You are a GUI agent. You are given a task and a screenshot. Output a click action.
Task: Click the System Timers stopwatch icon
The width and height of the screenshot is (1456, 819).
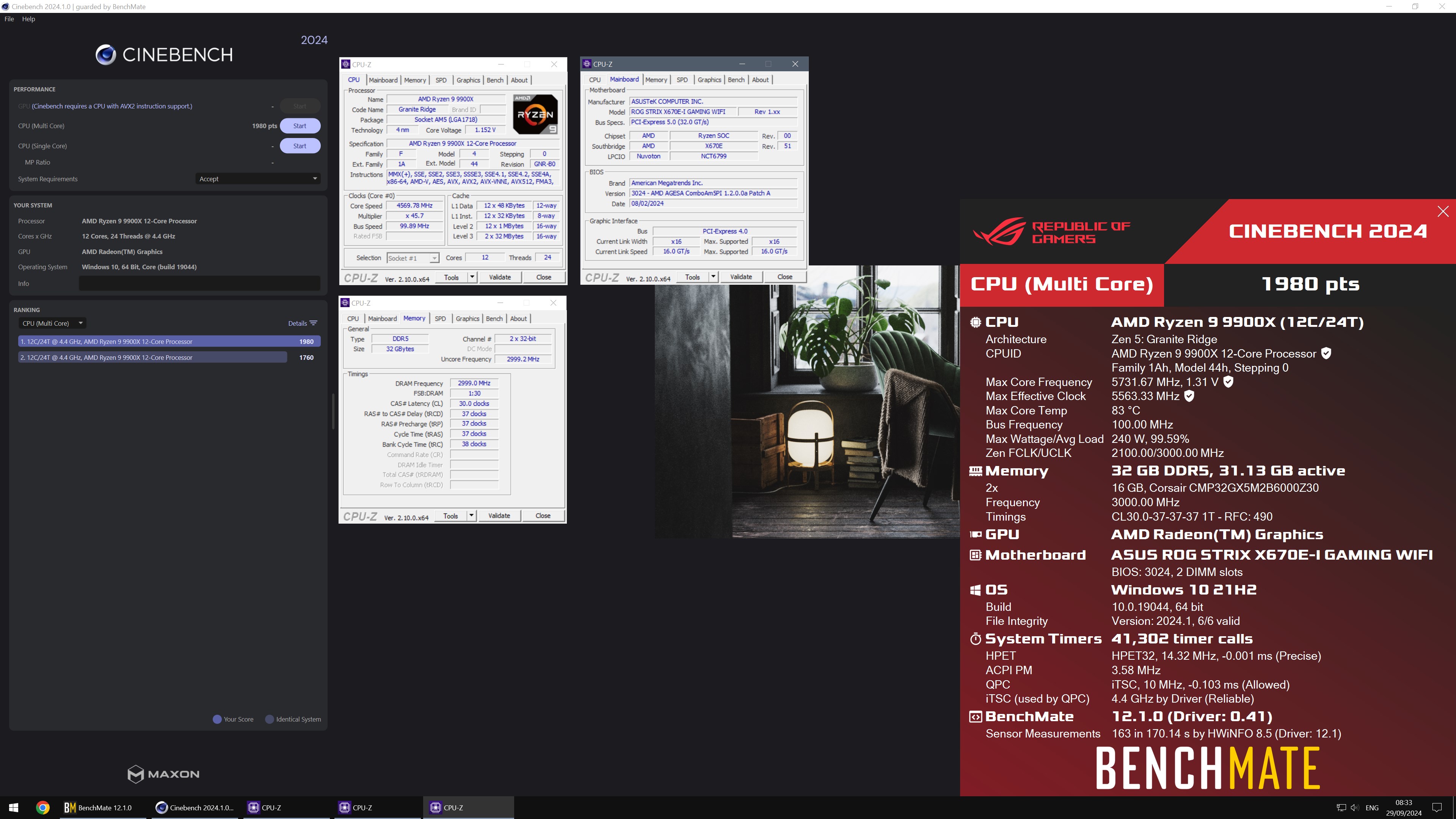click(x=976, y=639)
